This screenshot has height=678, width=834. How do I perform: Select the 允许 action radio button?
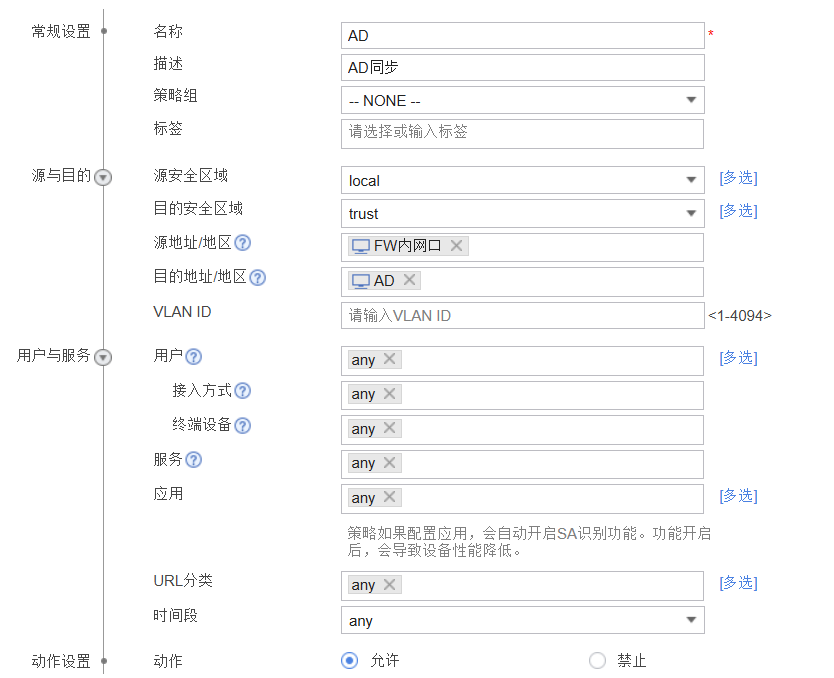(349, 660)
